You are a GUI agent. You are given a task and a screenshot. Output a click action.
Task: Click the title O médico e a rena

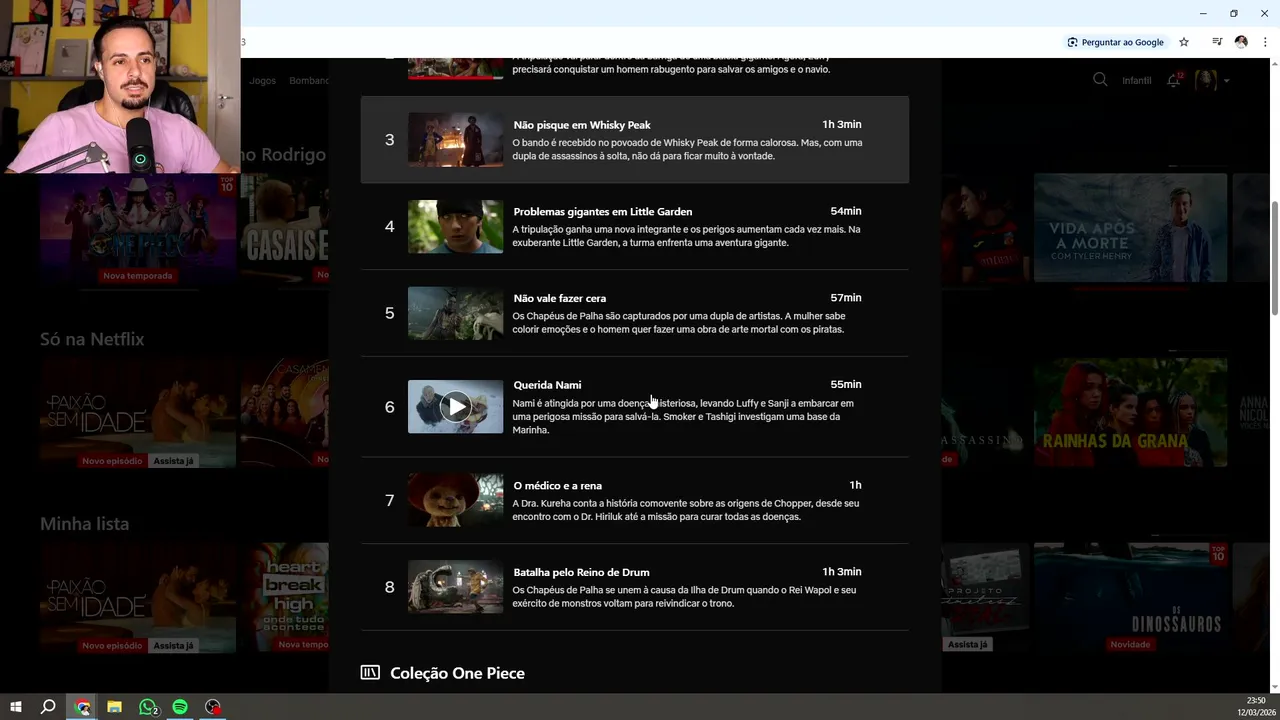pos(558,486)
